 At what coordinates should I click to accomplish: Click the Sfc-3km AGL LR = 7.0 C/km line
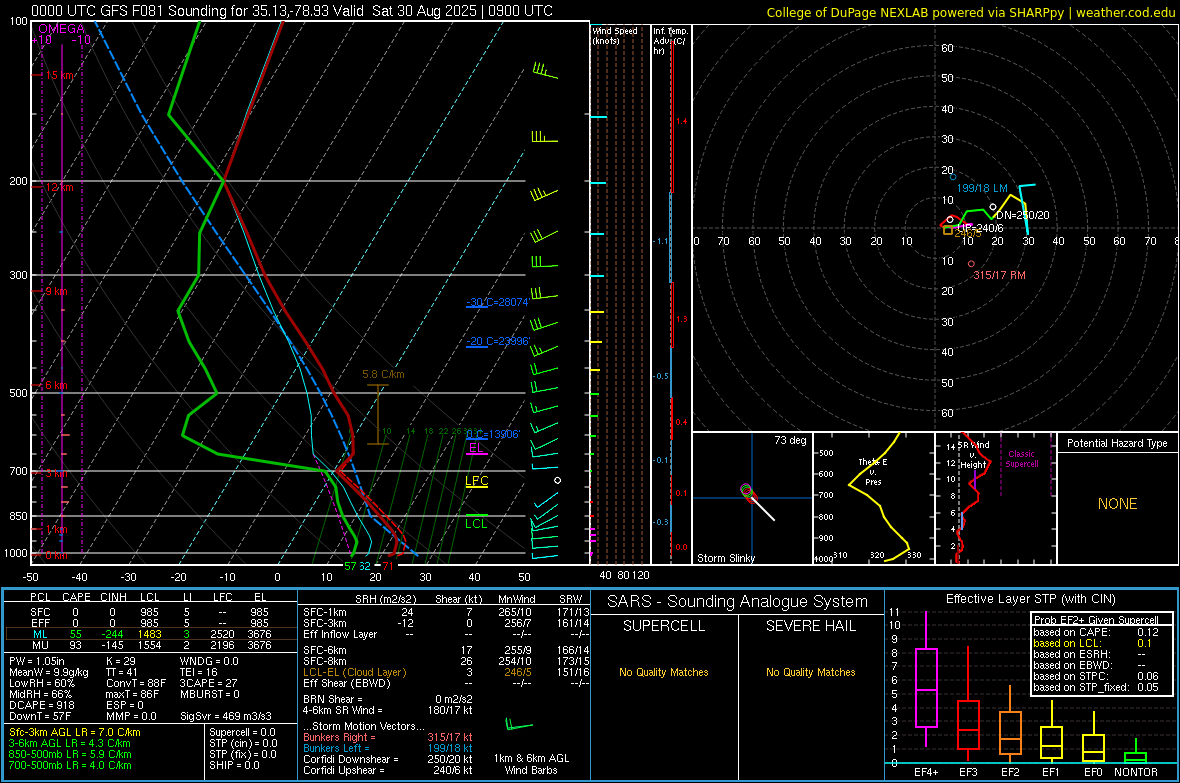click(75, 732)
